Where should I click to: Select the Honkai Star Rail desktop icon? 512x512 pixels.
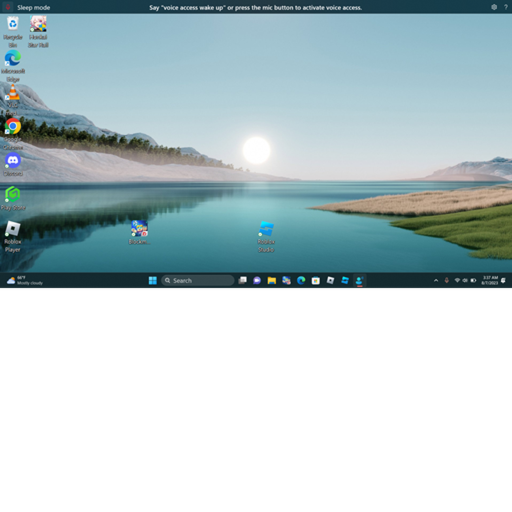(38, 32)
